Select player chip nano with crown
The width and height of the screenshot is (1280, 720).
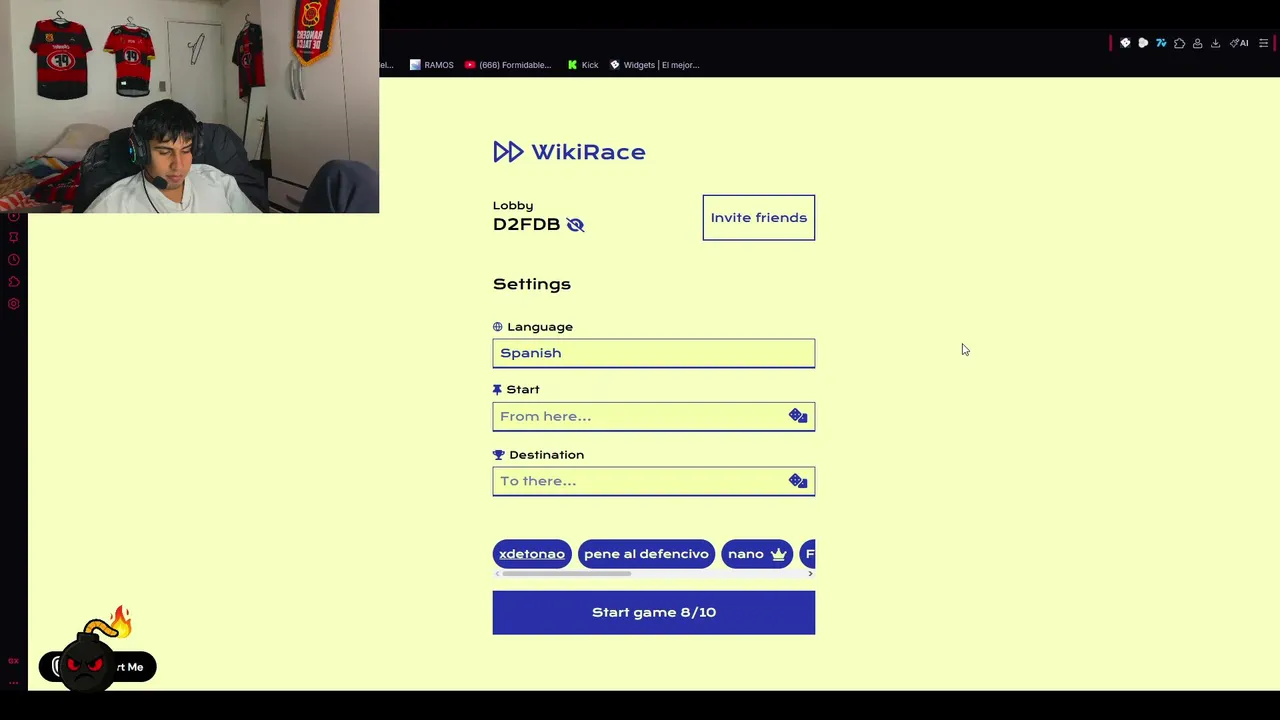757,554
